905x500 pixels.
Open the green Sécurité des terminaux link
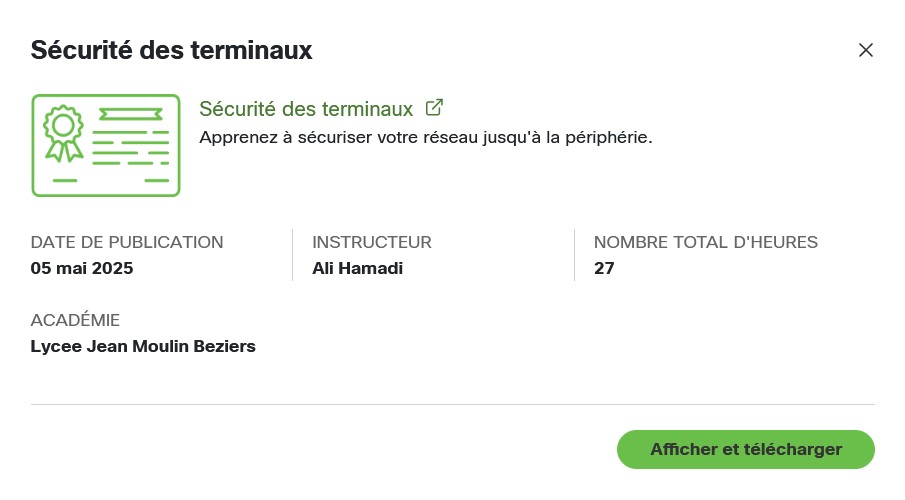(306, 108)
